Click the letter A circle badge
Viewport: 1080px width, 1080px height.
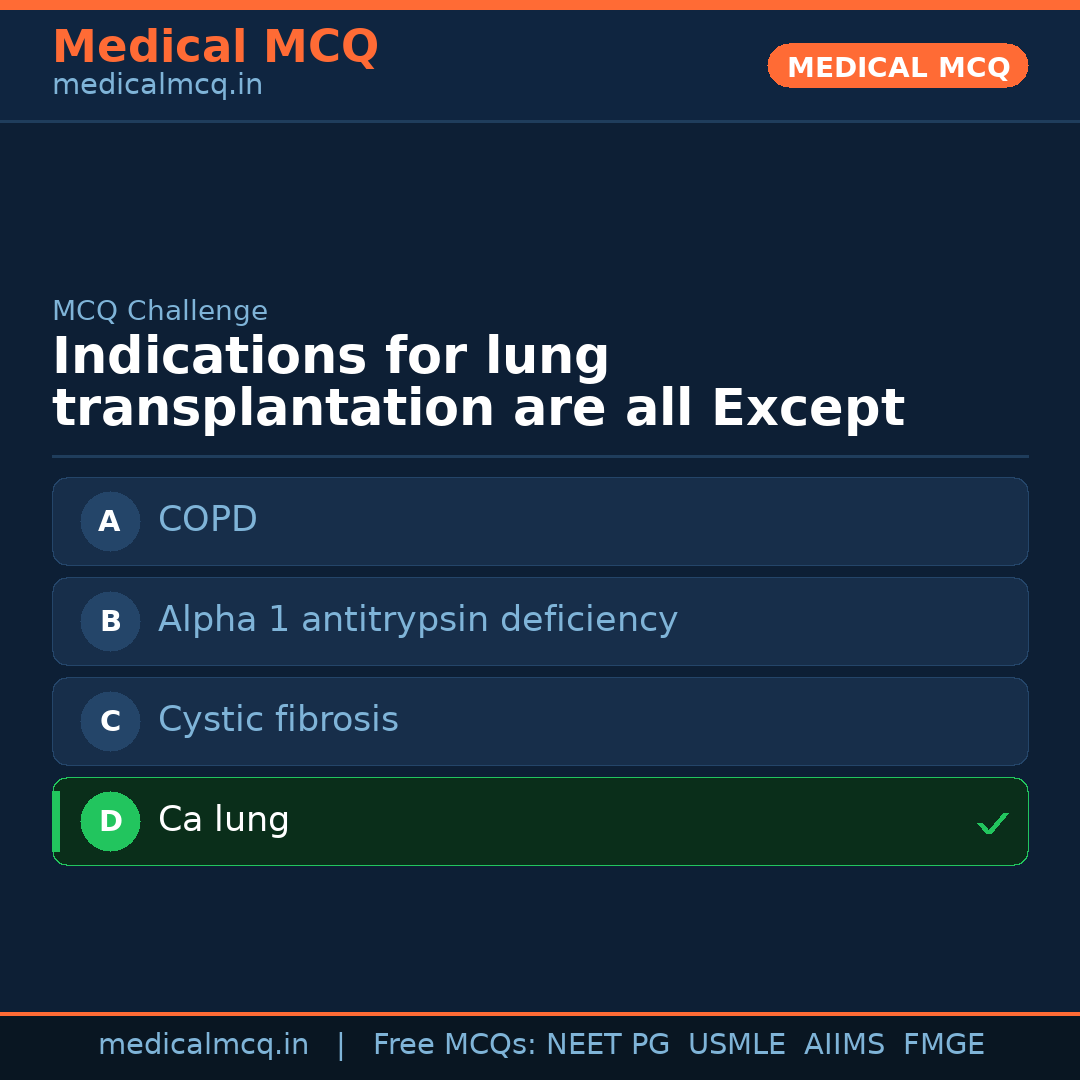(110, 521)
